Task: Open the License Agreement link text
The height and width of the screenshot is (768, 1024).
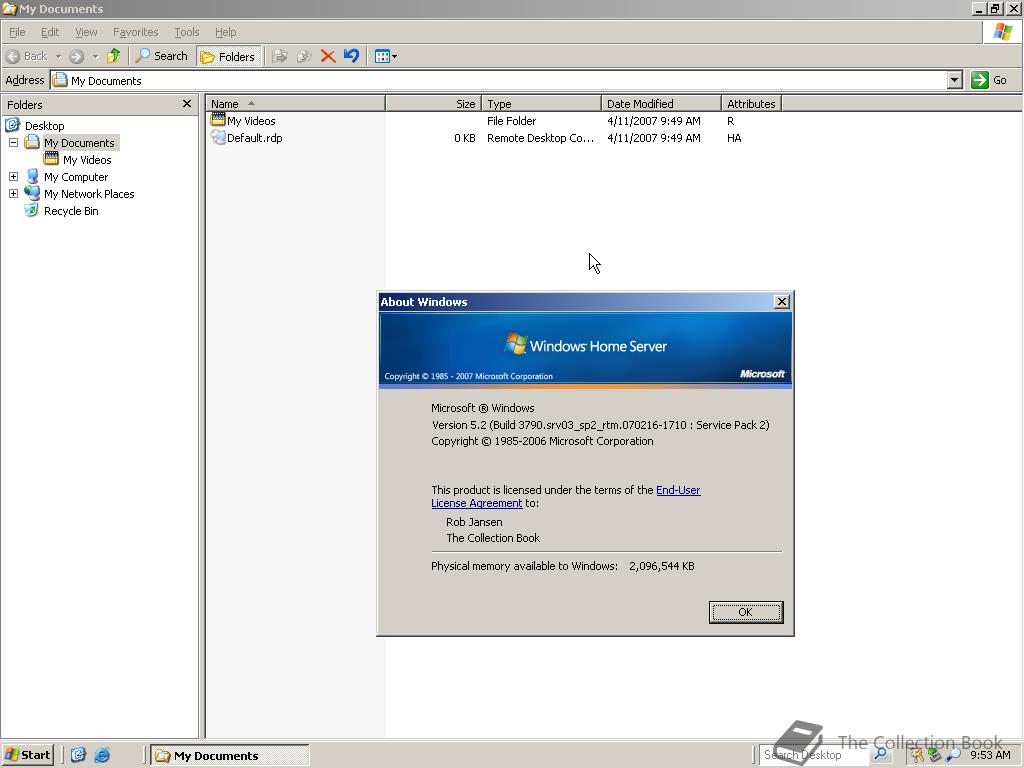Action: [477, 504]
